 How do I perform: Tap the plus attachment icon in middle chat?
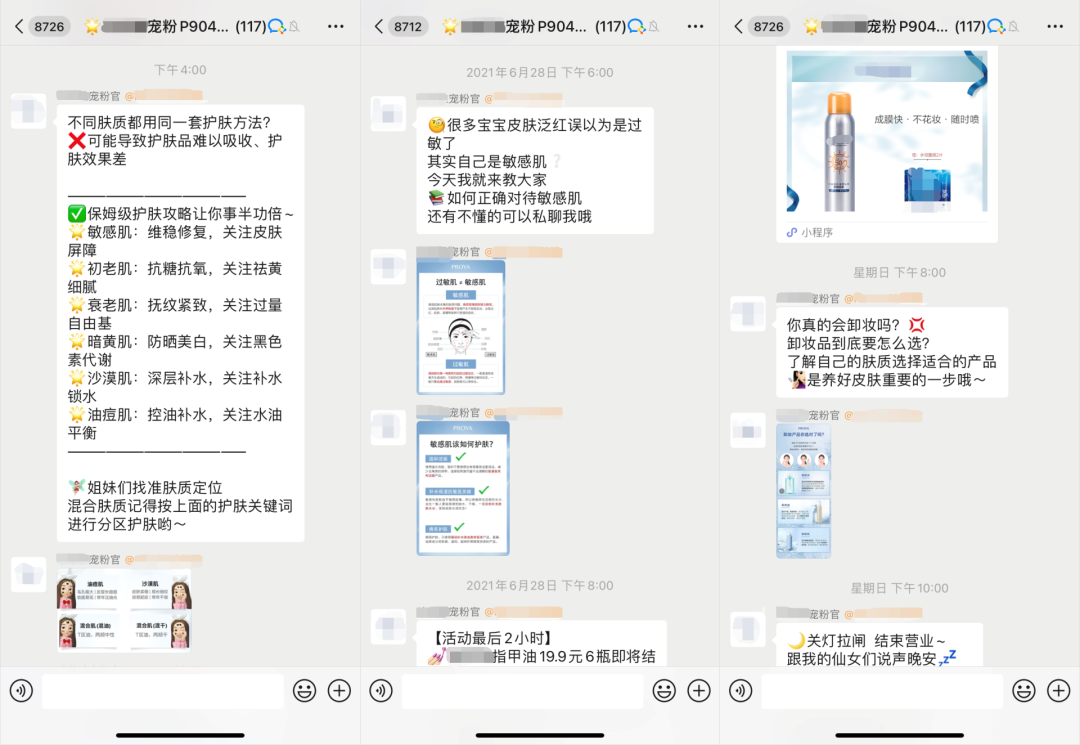(x=698, y=690)
